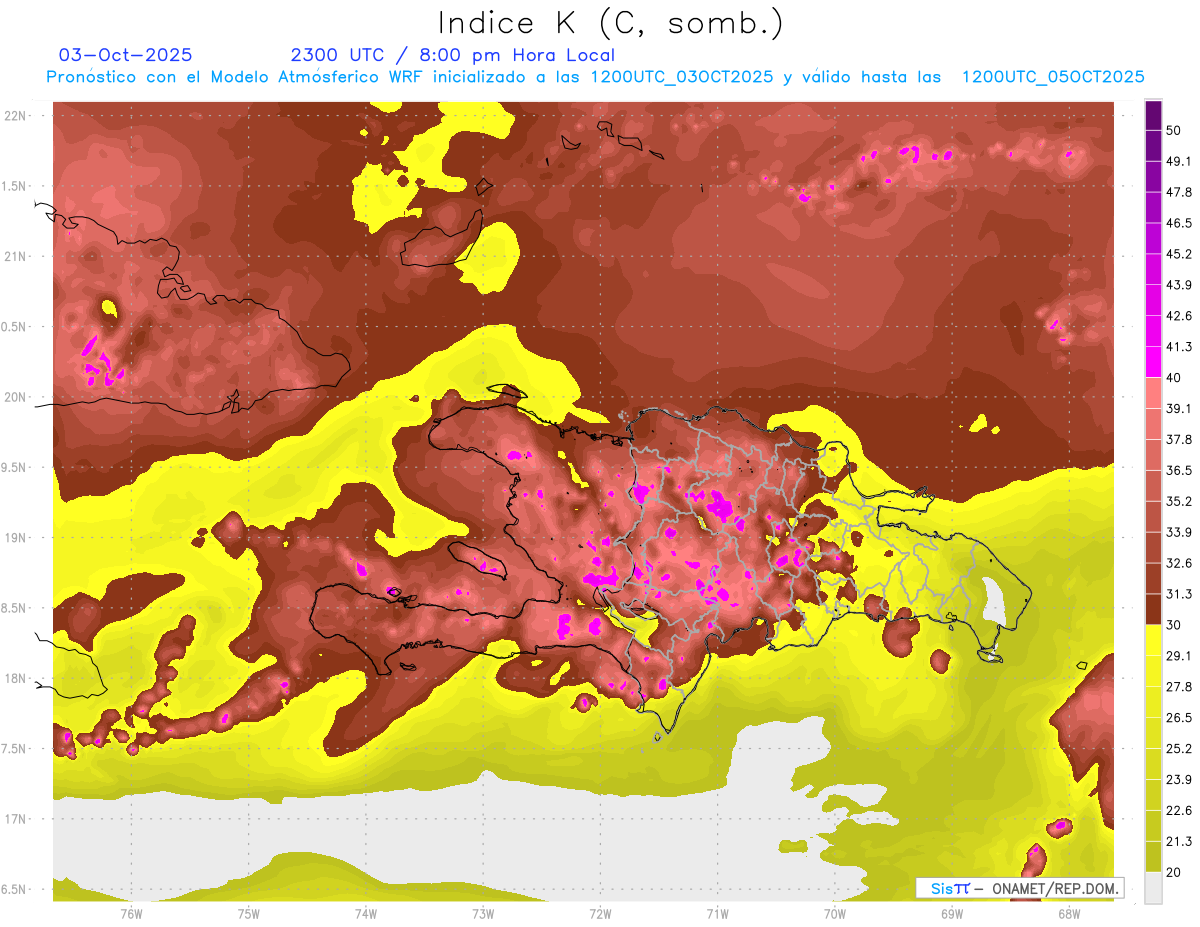1200x927 pixels.
Task: Click the dark purple 50 color swatch
Action: pos(1153,116)
